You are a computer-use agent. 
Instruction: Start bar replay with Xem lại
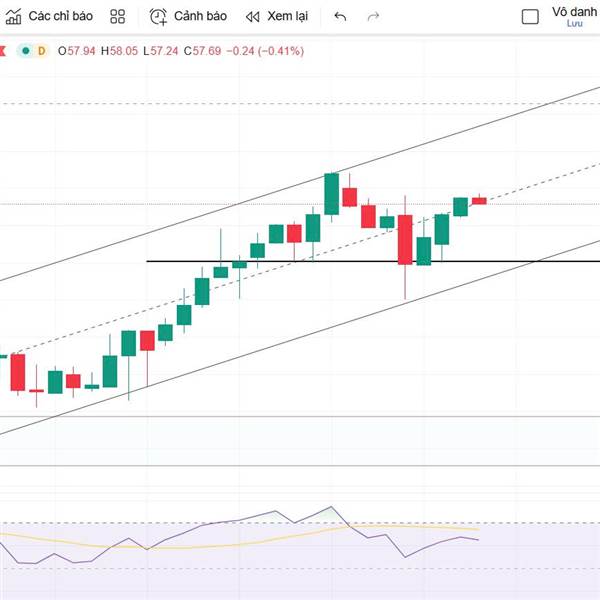pos(277,16)
